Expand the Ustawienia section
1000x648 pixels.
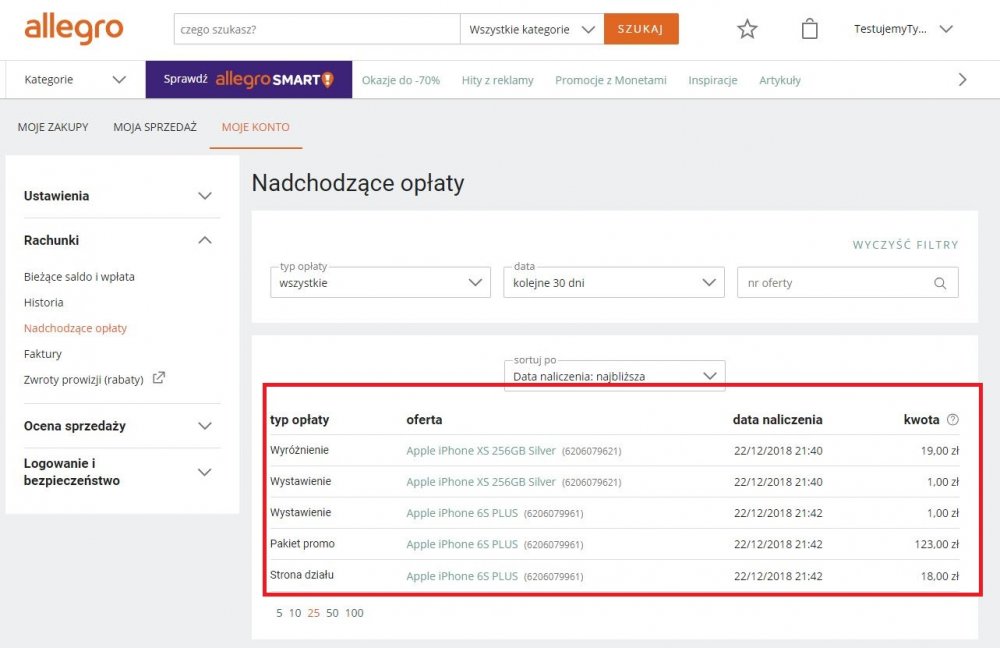[117, 196]
